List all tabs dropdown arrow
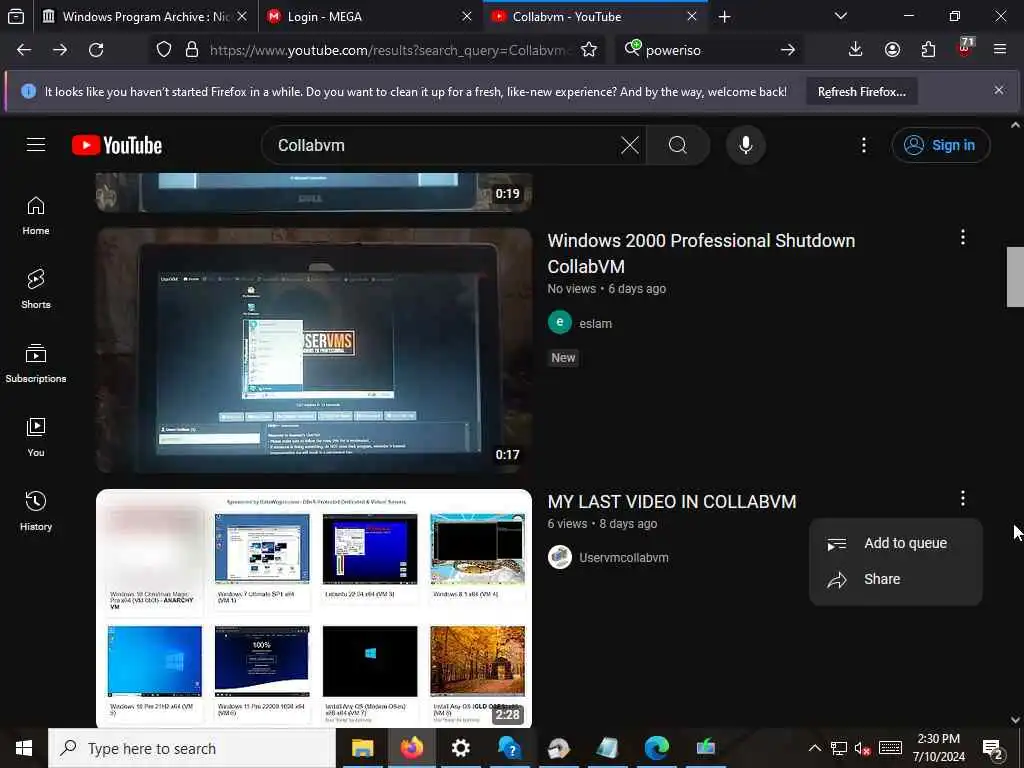Screen dimensions: 1024x768 [840, 16]
